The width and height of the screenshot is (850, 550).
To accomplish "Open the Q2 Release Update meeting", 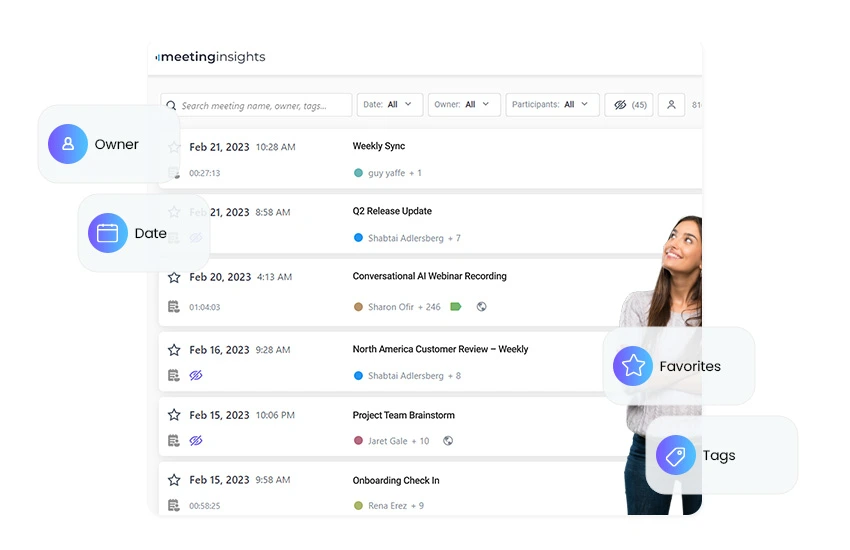I will 392,211.
